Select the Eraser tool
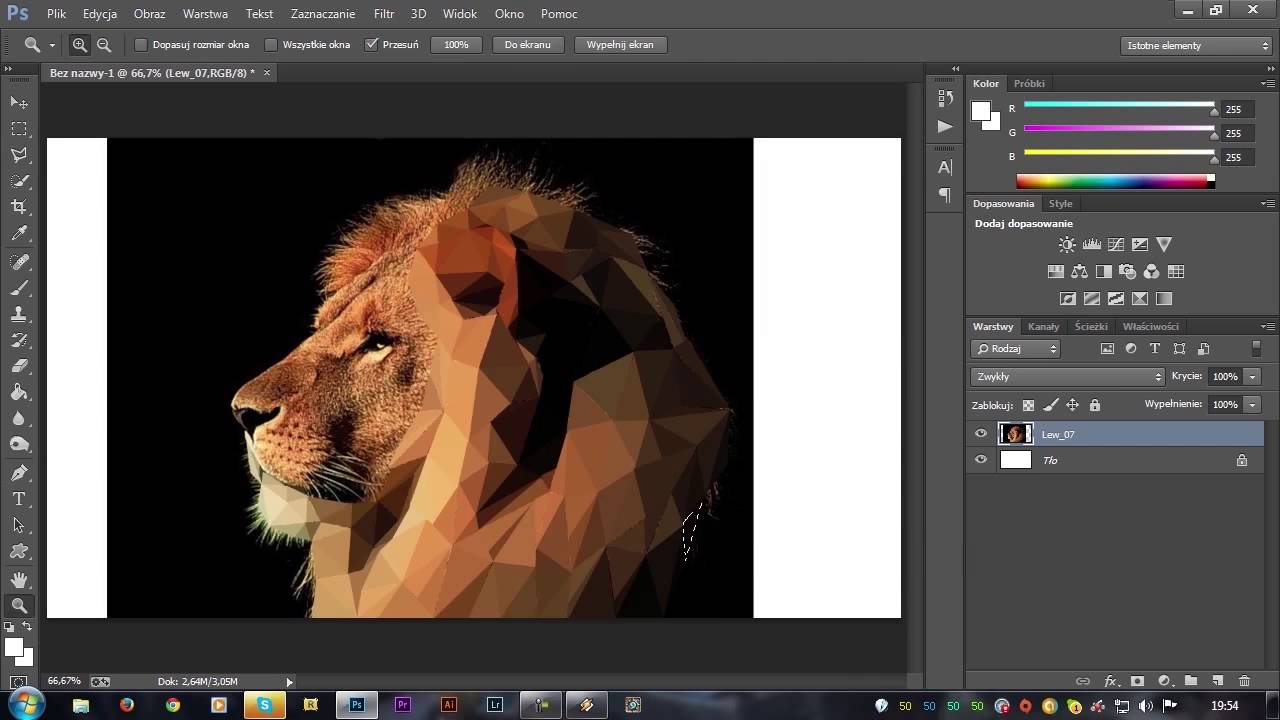This screenshot has width=1280, height=720. (19, 366)
